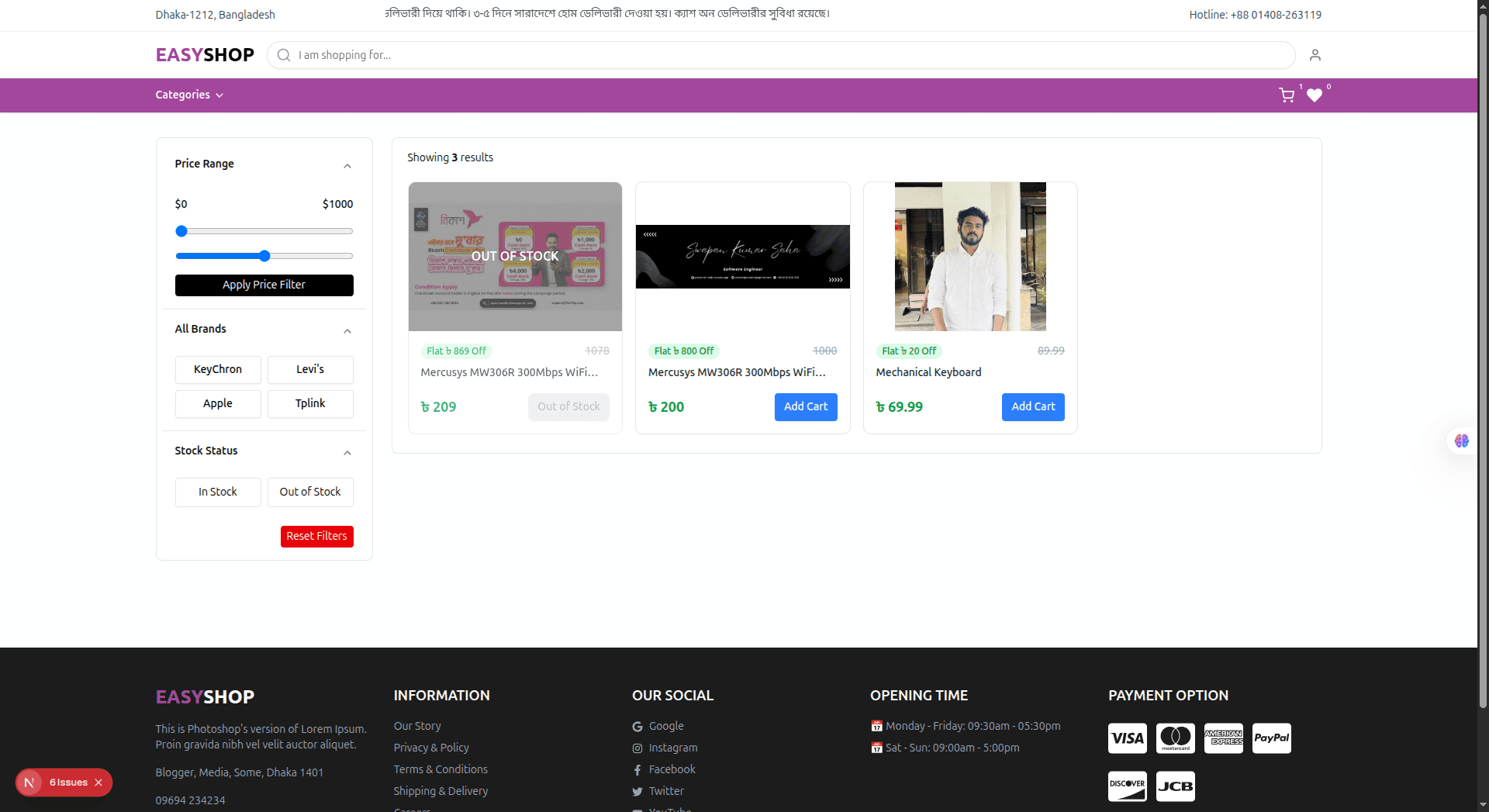Click the upper price range slider handle

[180, 230]
